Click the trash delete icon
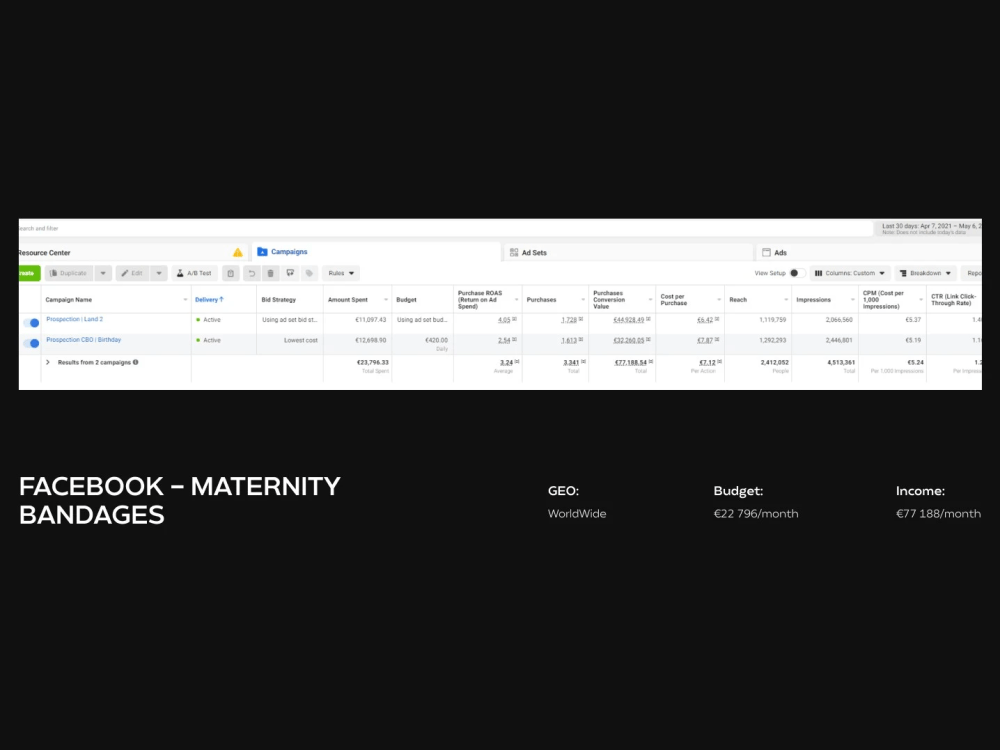This screenshot has height=750, width=1000. point(270,273)
